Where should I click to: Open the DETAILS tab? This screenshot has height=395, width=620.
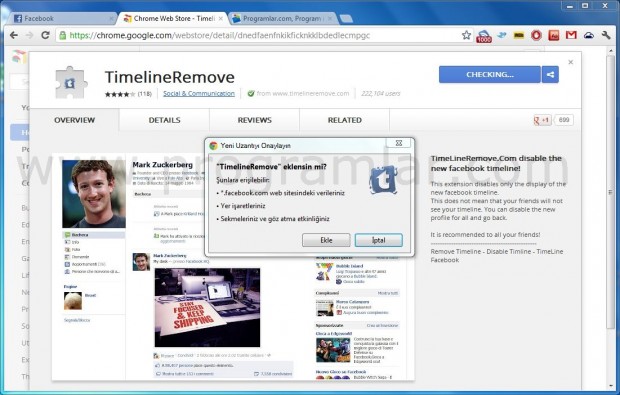point(164,120)
